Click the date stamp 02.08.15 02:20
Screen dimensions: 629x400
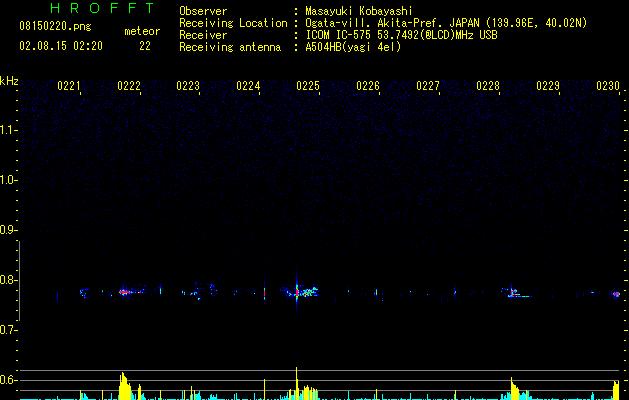(61, 46)
